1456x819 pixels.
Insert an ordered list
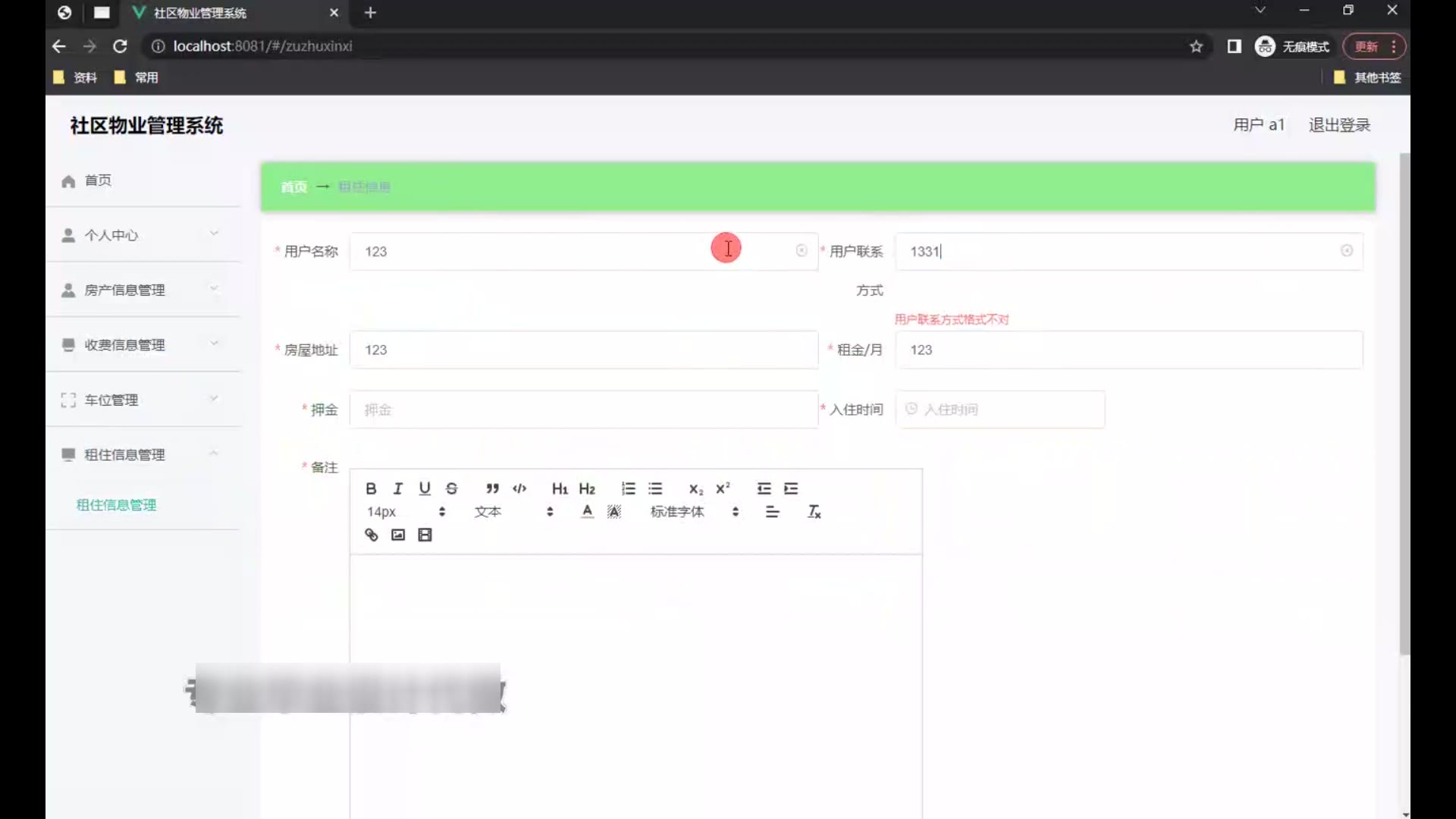[628, 488]
